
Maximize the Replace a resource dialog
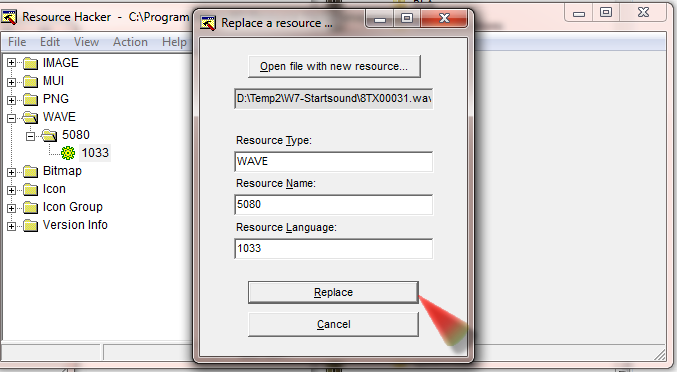[407, 18]
